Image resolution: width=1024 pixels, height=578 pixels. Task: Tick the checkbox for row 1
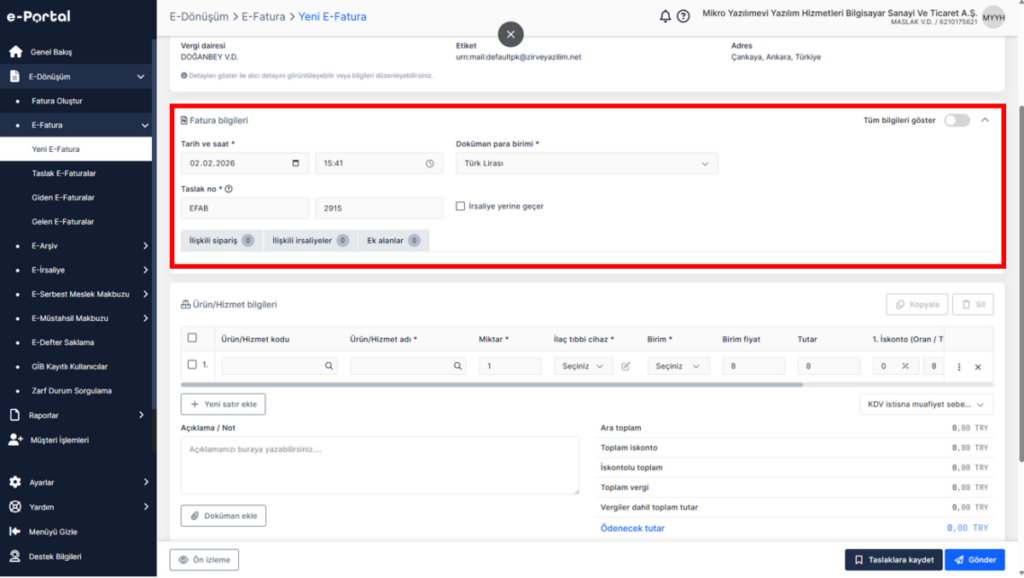click(x=192, y=364)
